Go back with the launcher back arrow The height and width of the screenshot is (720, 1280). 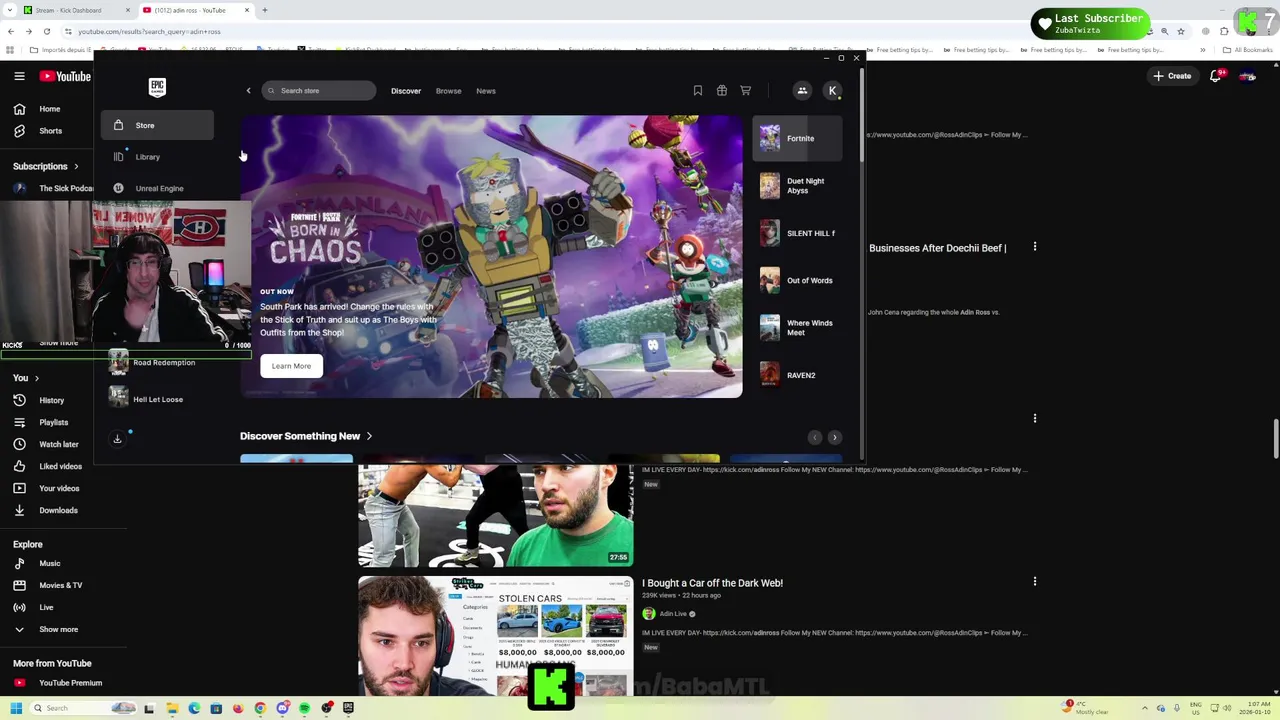pos(249,91)
